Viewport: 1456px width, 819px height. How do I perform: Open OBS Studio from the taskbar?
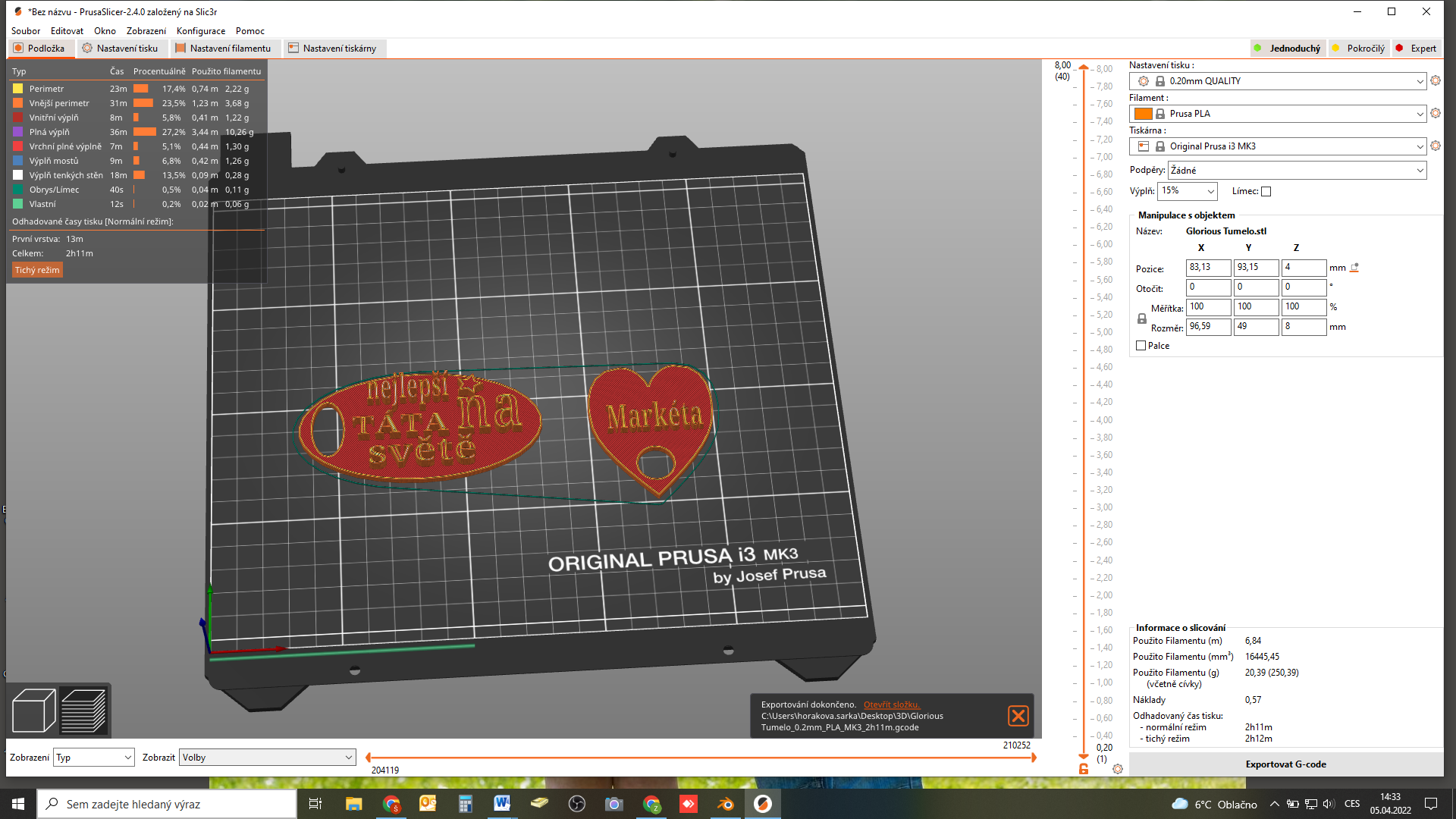(577, 804)
